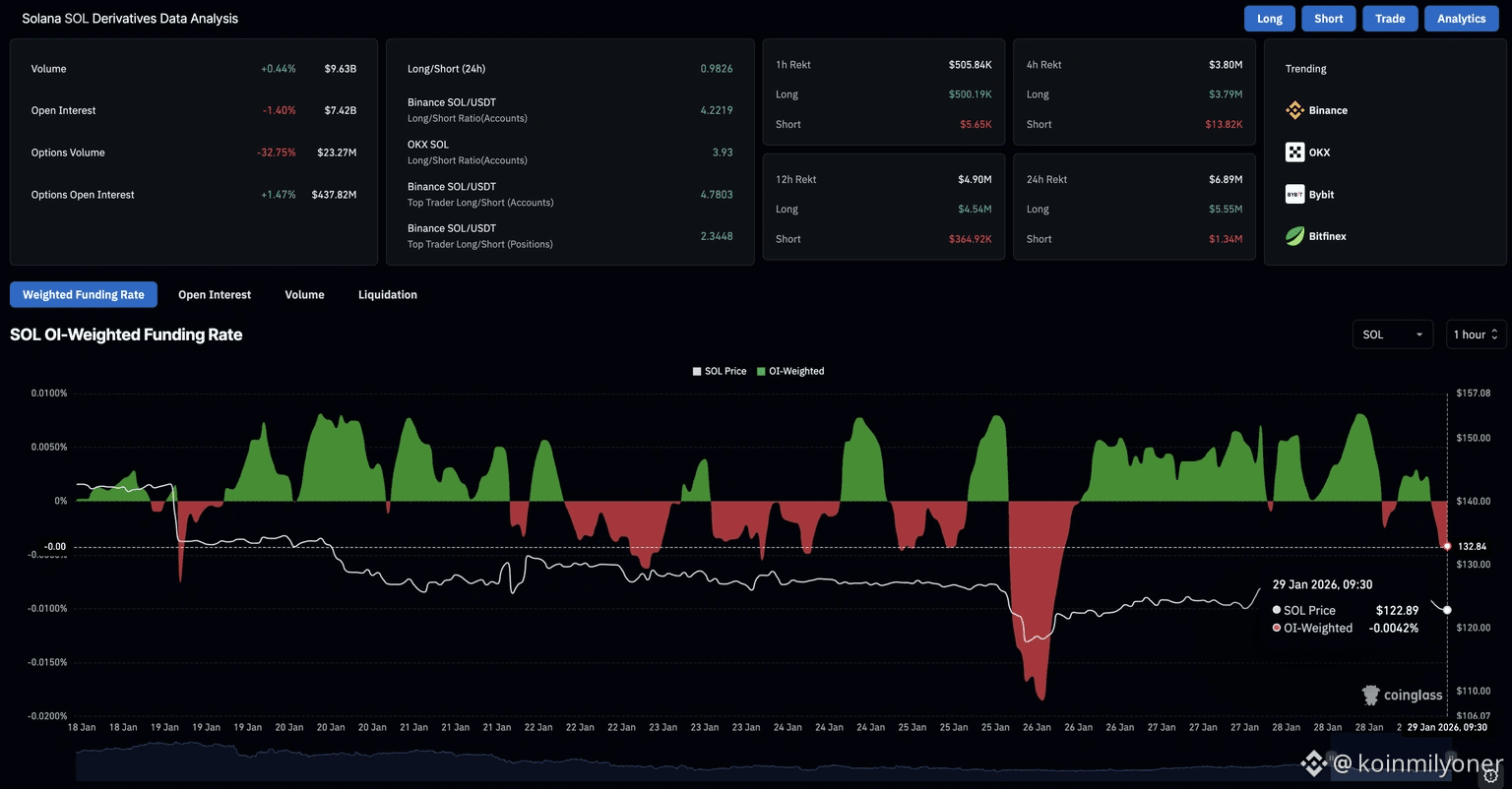Click the settings icon at bottom right corner
This screenshot has height=789, width=1512.
click(x=1490, y=776)
